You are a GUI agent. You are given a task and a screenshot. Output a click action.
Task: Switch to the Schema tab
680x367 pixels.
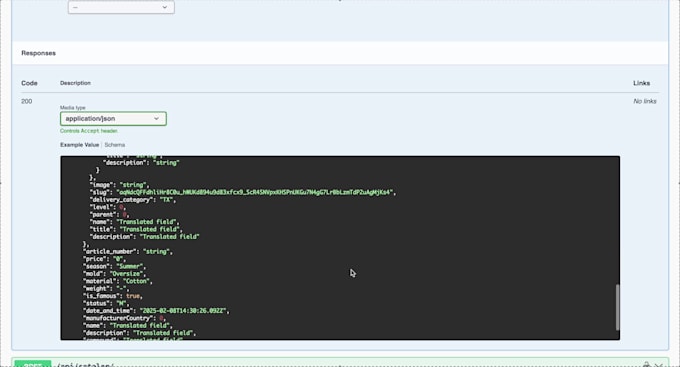pos(114,145)
